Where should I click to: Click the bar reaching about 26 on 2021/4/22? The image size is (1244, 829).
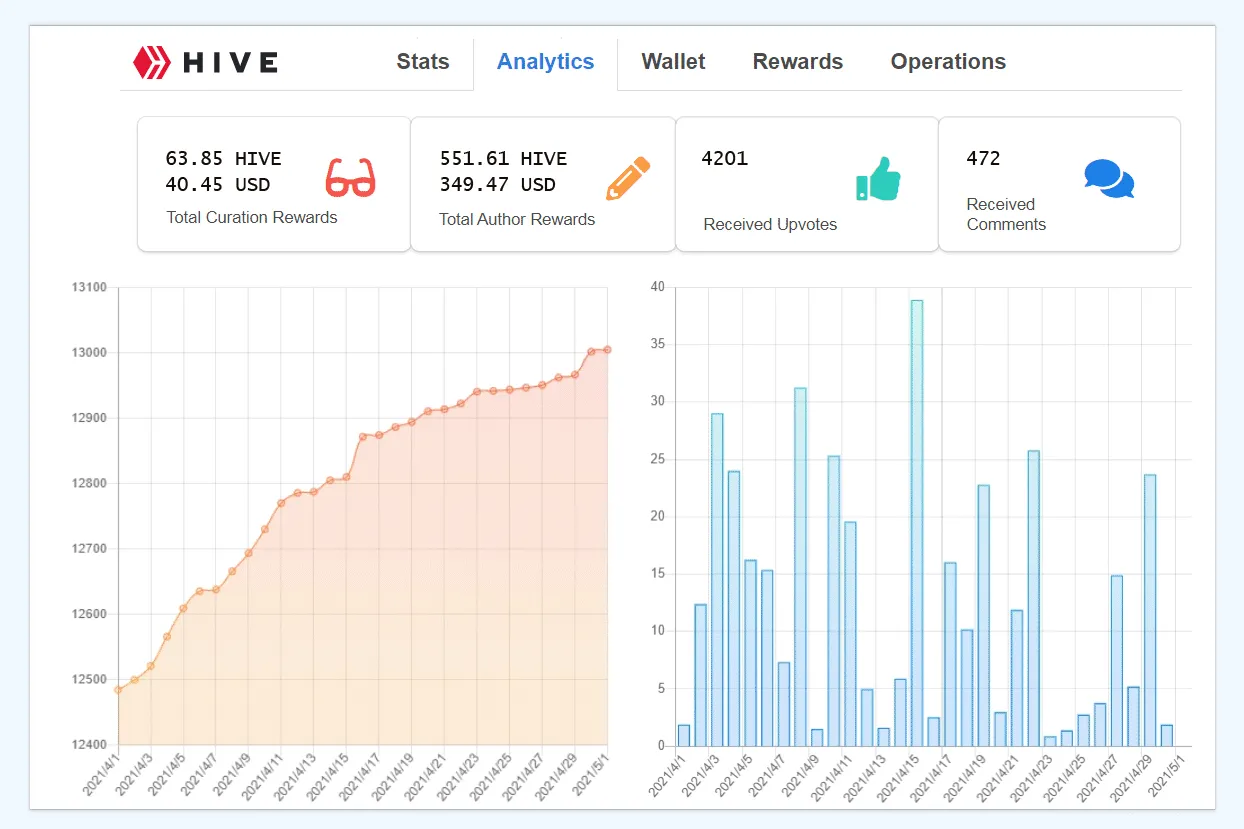[x=1033, y=598]
